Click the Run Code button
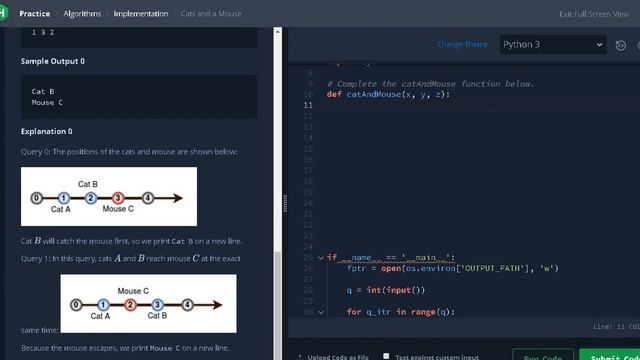This screenshot has height=360, width=640. click(543, 355)
